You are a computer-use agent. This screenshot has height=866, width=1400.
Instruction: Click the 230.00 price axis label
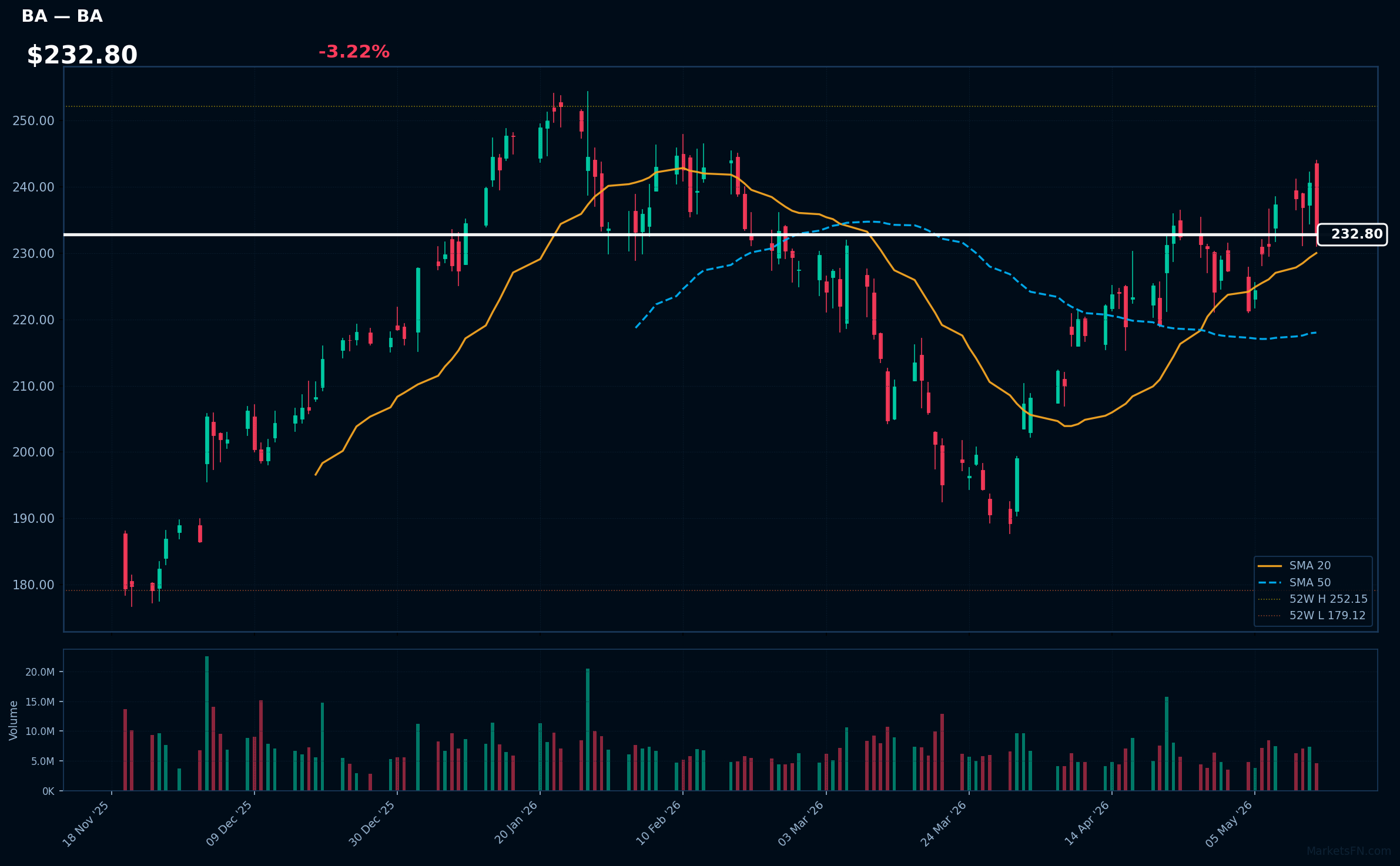click(x=33, y=254)
